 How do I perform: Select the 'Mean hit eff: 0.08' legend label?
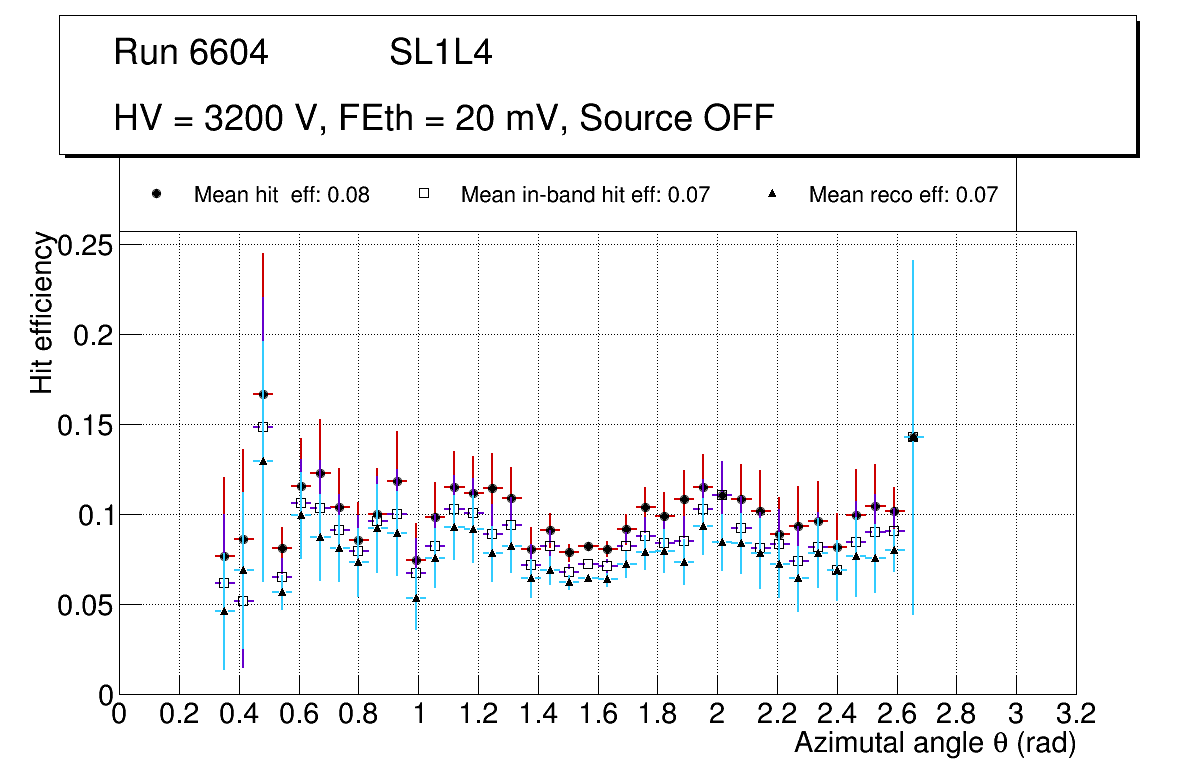(281, 195)
